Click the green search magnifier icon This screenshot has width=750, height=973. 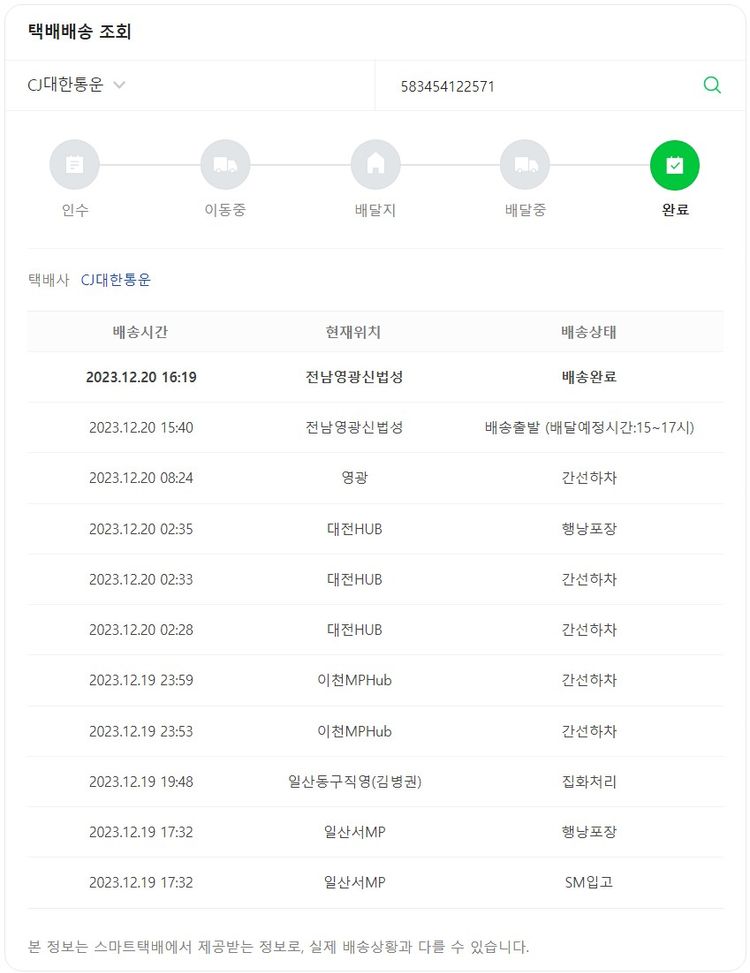(x=712, y=86)
